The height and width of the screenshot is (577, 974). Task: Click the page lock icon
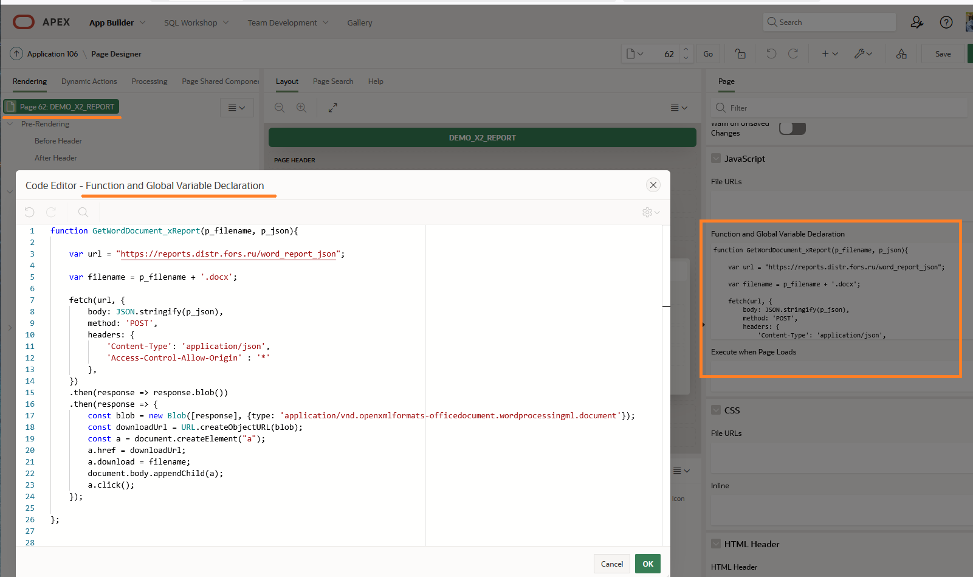pyautogui.click(x=740, y=54)
